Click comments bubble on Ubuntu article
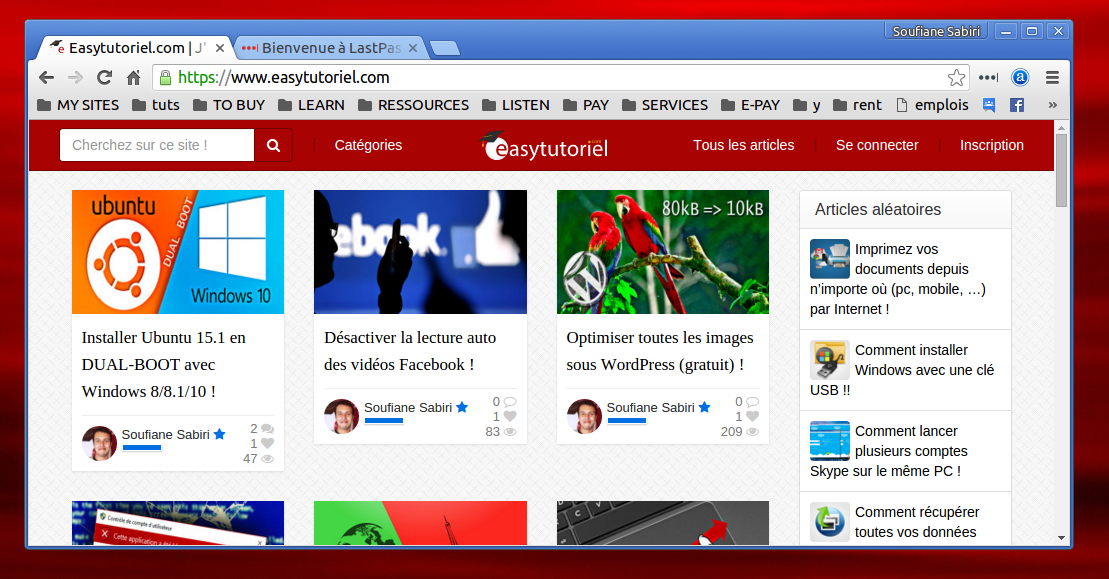This screenshot has width=1109, height=579. [x=267, y=428]
